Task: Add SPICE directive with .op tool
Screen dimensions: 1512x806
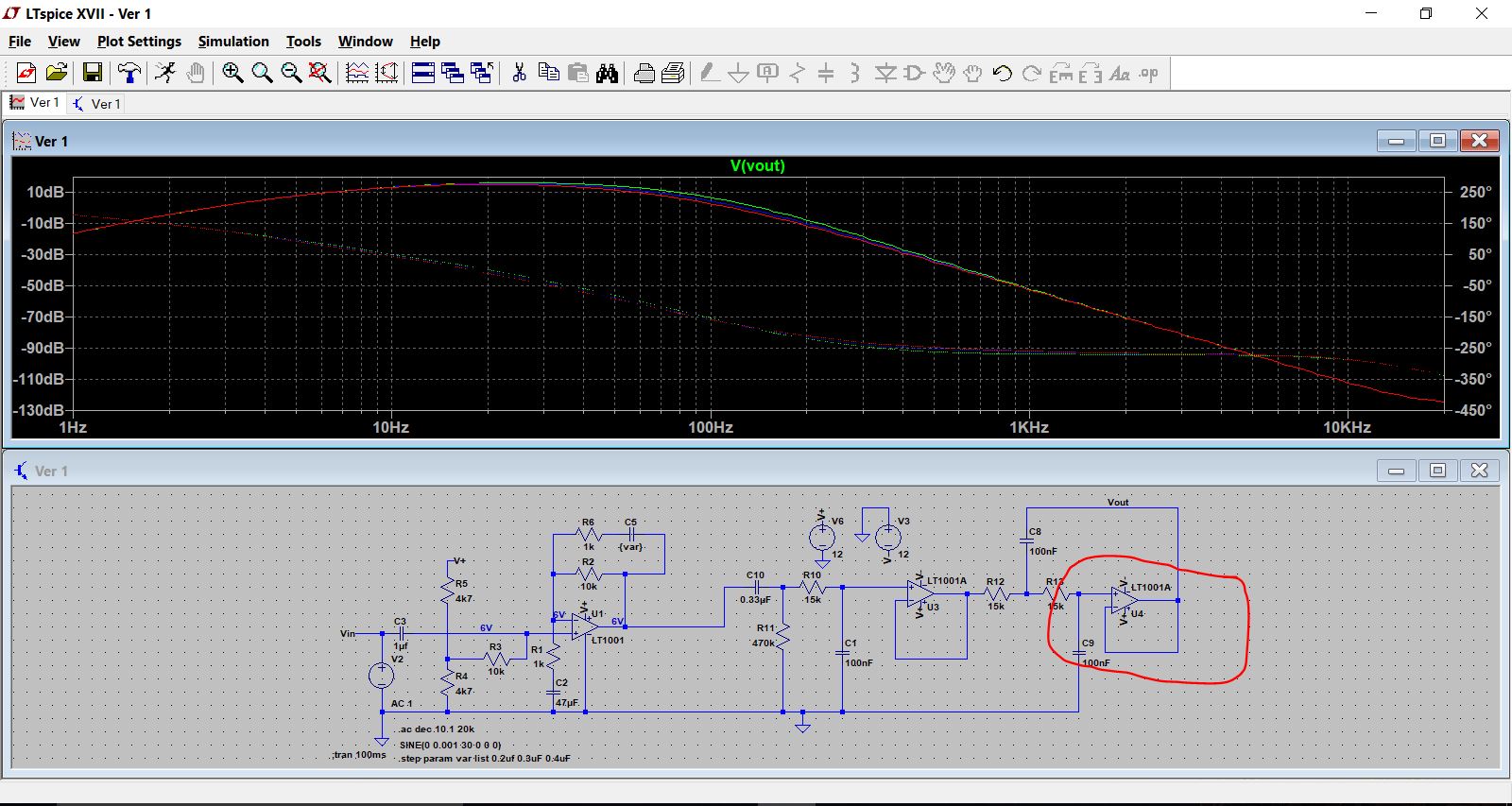Action: coord(1149,73)
